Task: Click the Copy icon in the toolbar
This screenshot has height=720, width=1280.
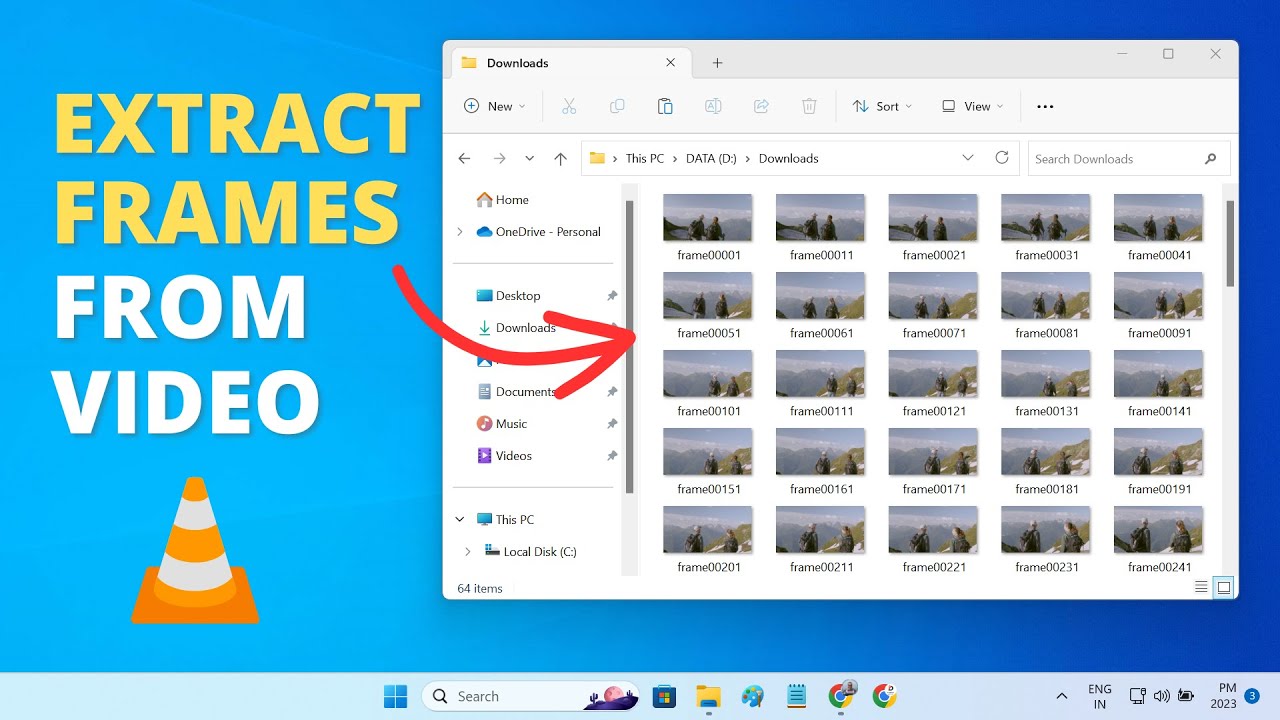Action: click(x=617, y=106)
